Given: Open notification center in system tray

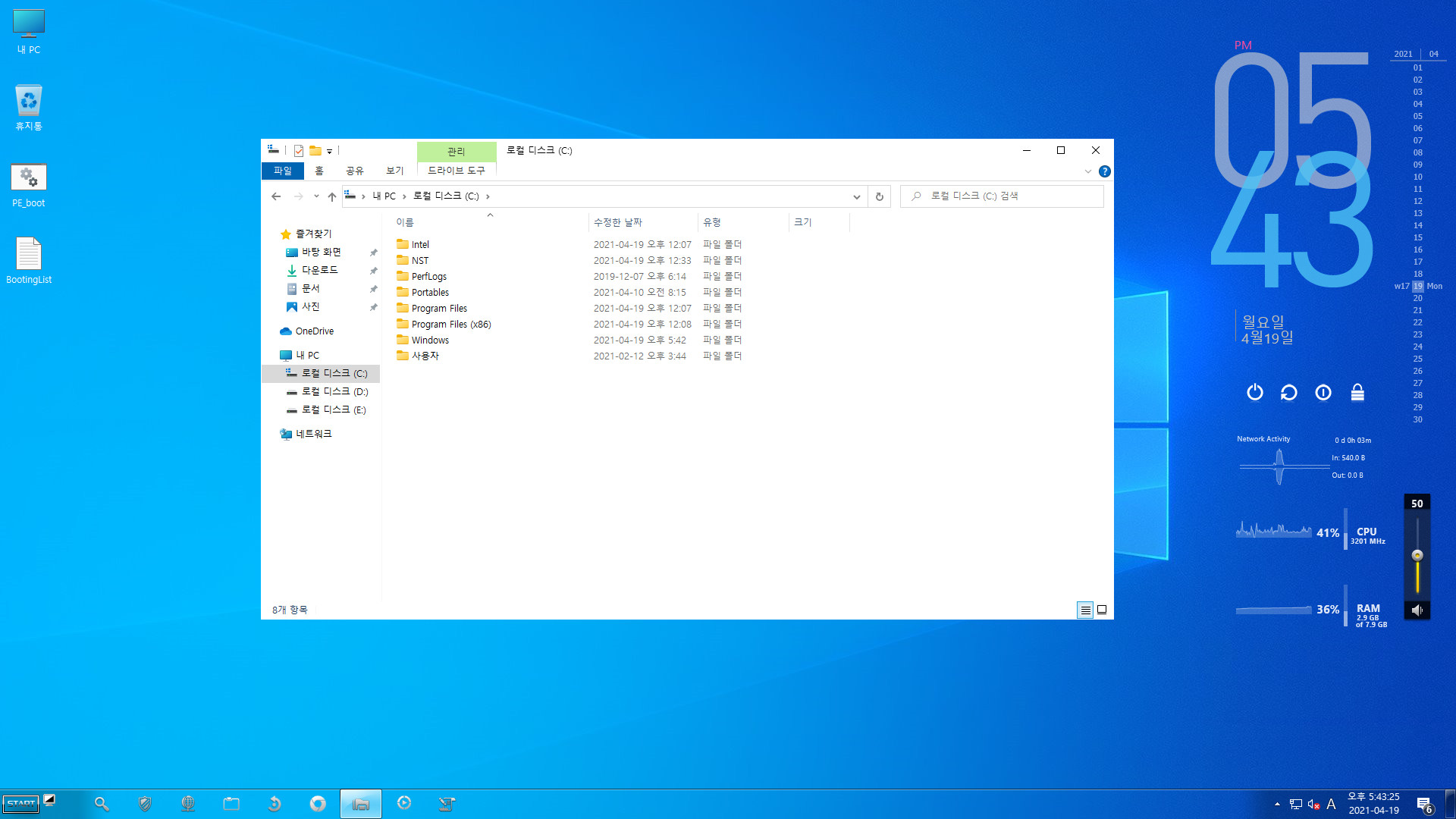Looking at the screenshot, I should (x=1425, y=805).
